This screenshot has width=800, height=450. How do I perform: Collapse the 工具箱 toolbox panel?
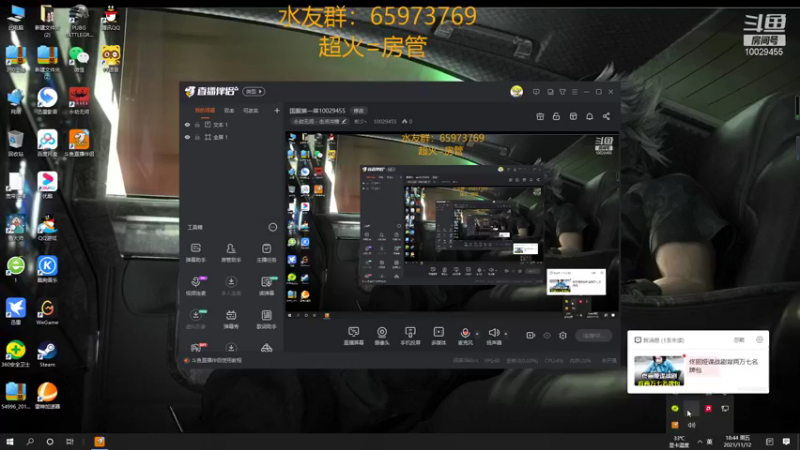coord(272,227)
